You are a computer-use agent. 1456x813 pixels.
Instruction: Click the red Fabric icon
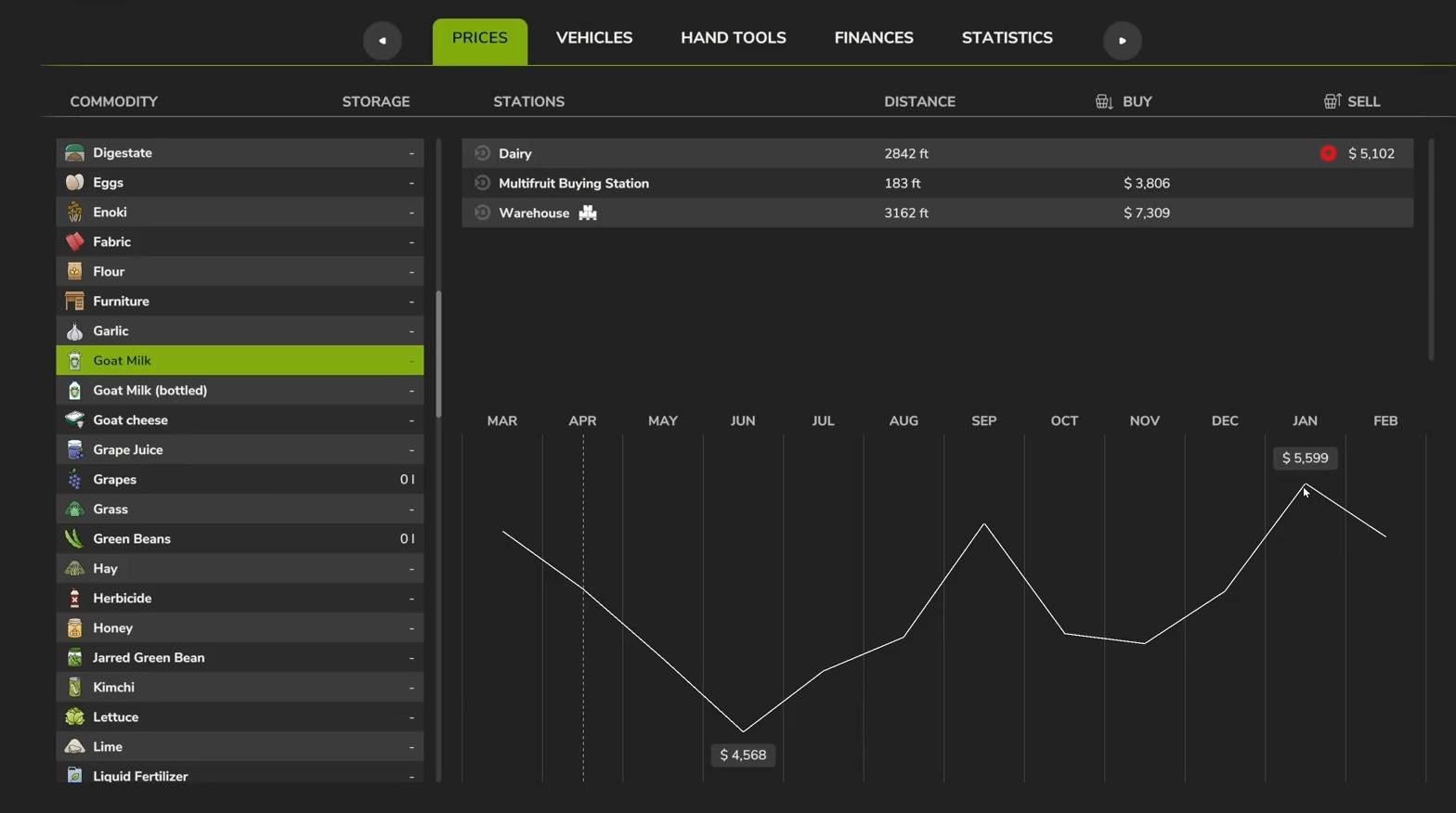[74, 242]
